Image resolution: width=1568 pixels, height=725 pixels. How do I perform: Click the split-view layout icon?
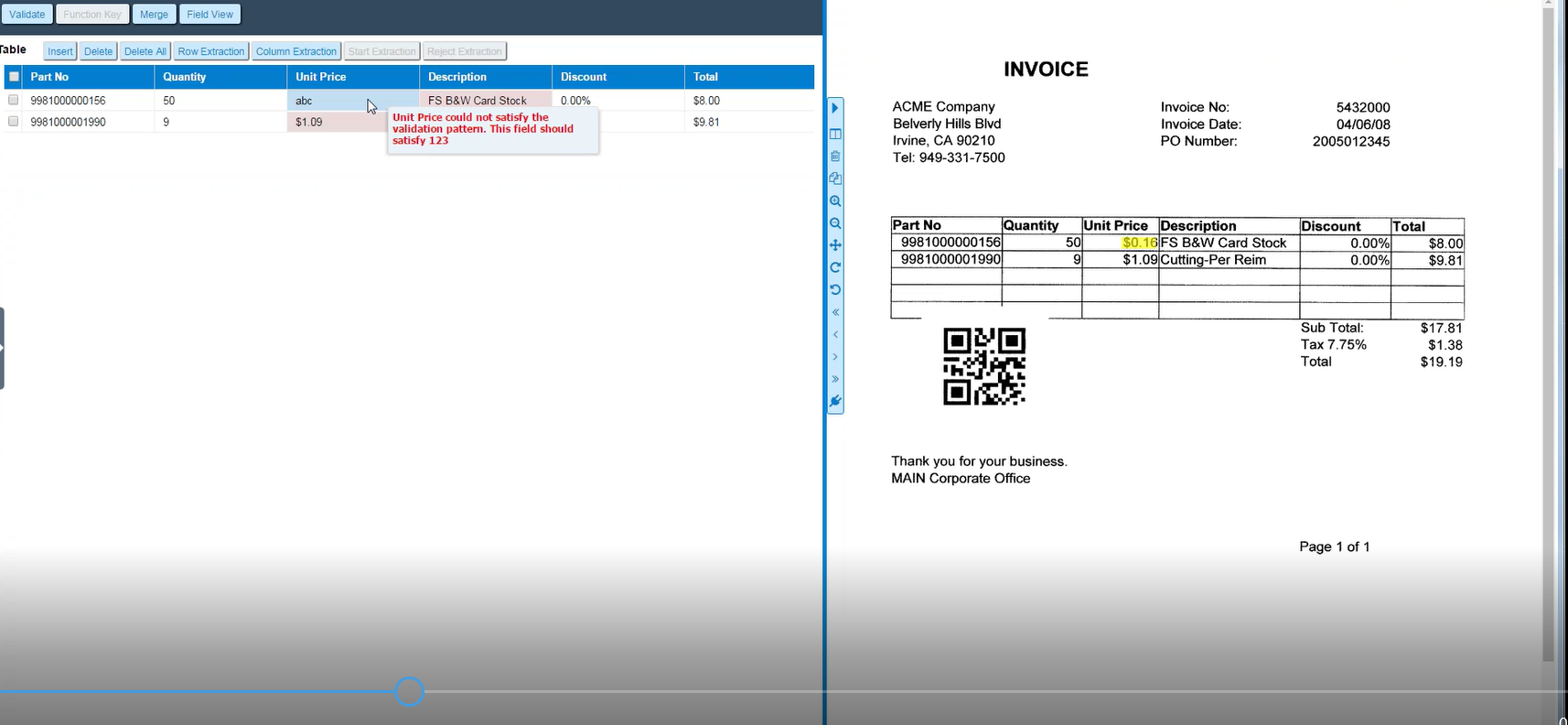click(835, 135)
